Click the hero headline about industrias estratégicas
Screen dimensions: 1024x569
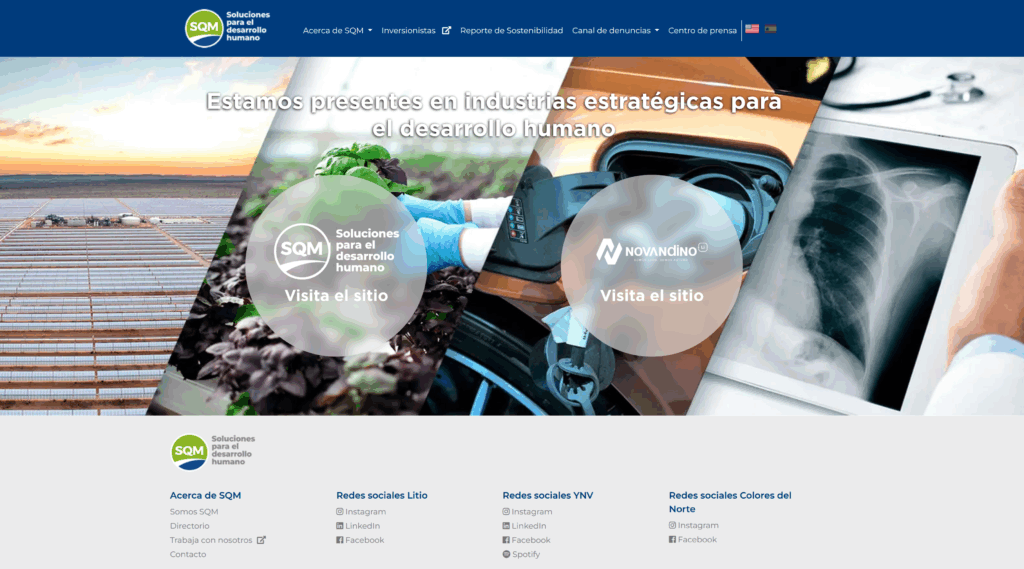click(494, 114)
